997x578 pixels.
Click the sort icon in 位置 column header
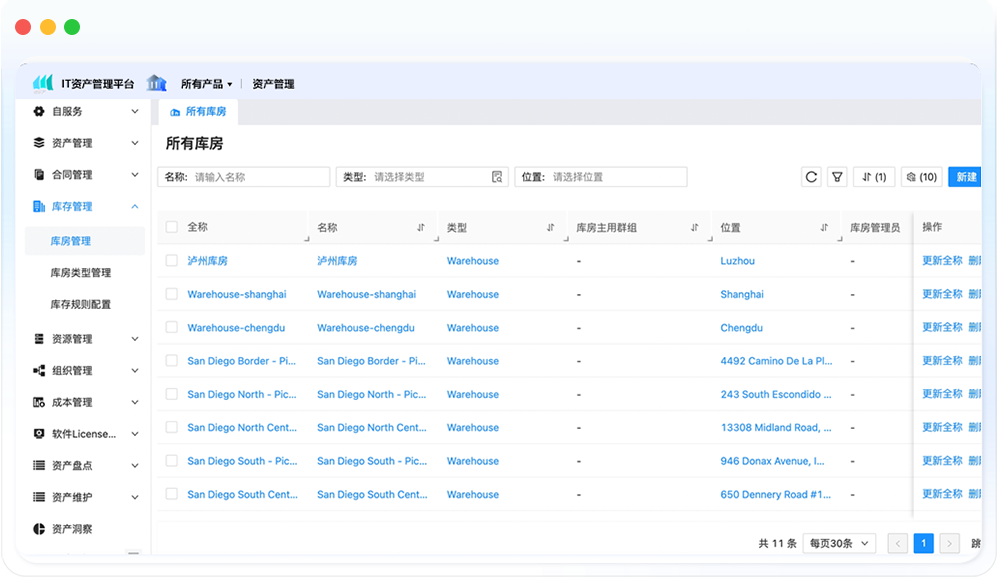(825, 228)
